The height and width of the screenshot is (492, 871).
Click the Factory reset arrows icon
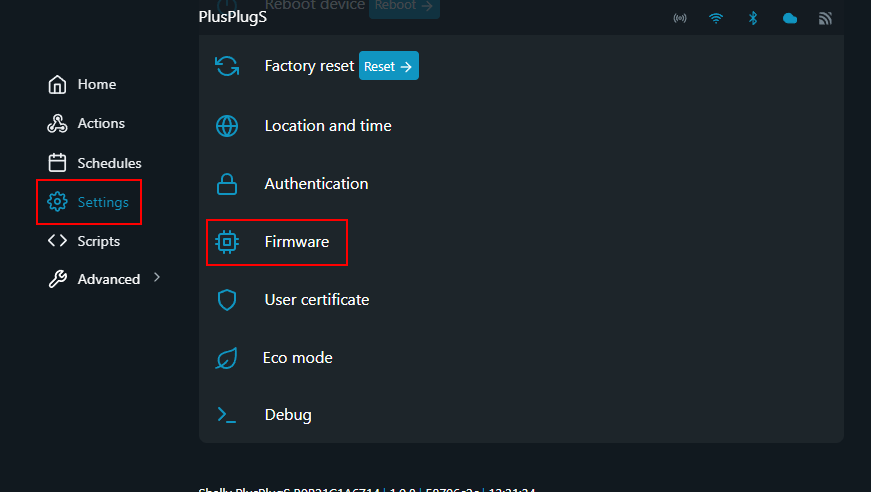point(227,66)
